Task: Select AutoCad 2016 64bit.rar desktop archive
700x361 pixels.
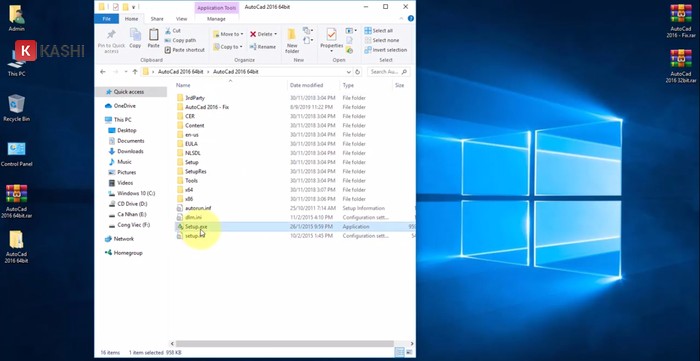Action: pyautogui.click(x=17, y=201)
